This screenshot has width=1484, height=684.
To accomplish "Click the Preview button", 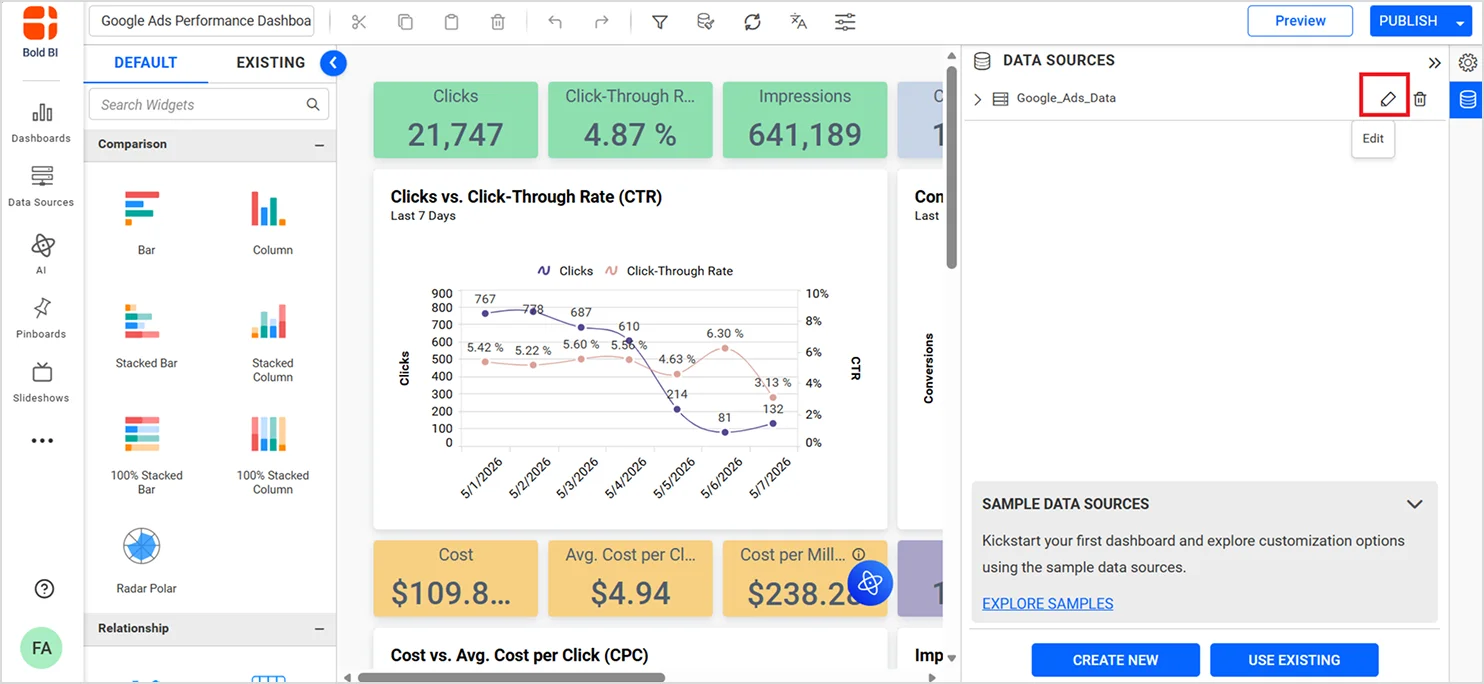I will [1300, 21].
